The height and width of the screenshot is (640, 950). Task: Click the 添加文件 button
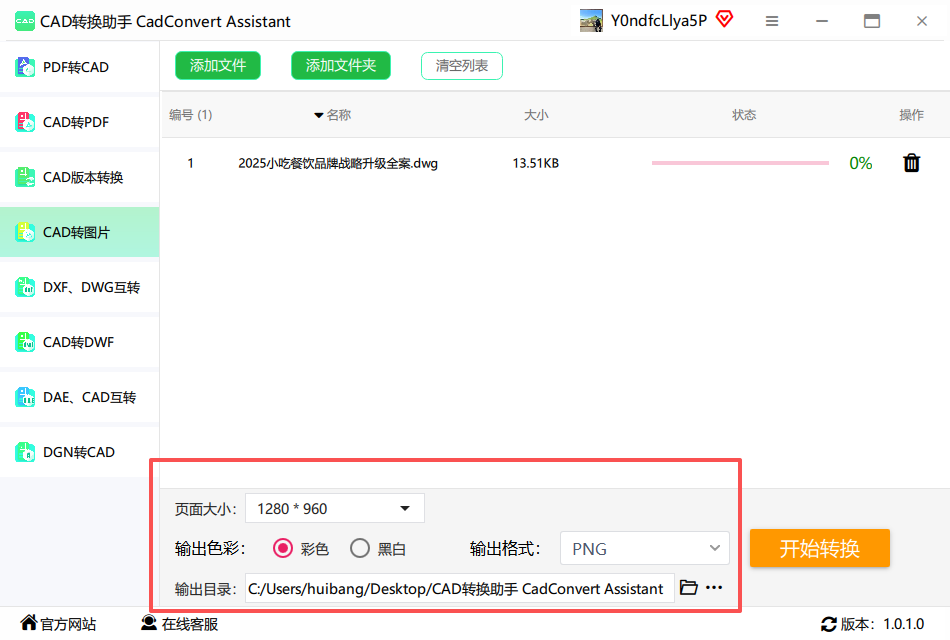click(217, 66)
